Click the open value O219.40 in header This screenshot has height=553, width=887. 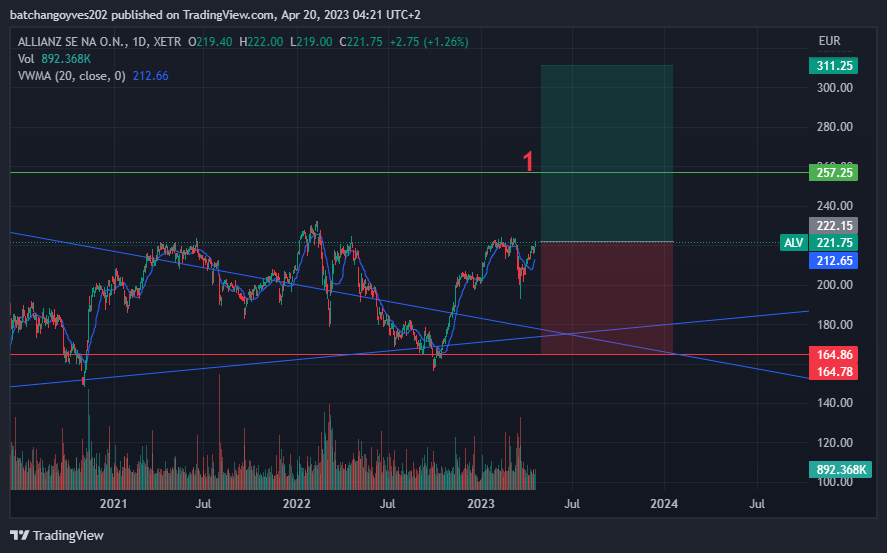(210, 42)
